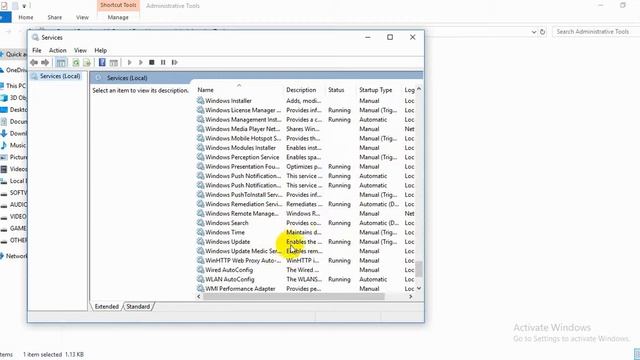
Task: Select the WinHTTP Web Proxy Auto-Discovery row
Action: 306,260
